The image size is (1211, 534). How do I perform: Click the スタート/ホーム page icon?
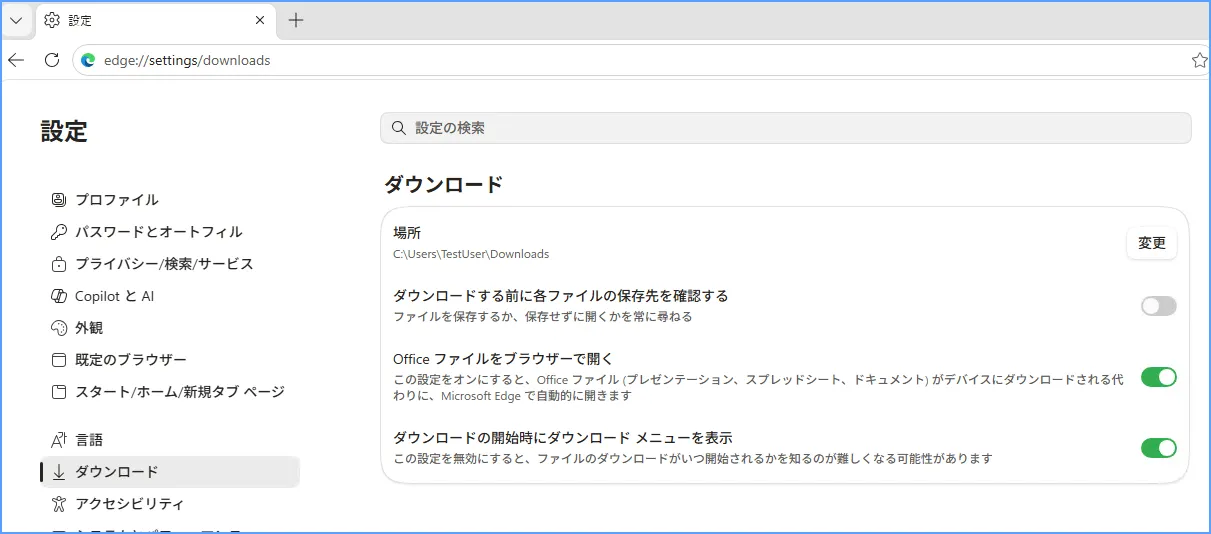click(58, 392)
